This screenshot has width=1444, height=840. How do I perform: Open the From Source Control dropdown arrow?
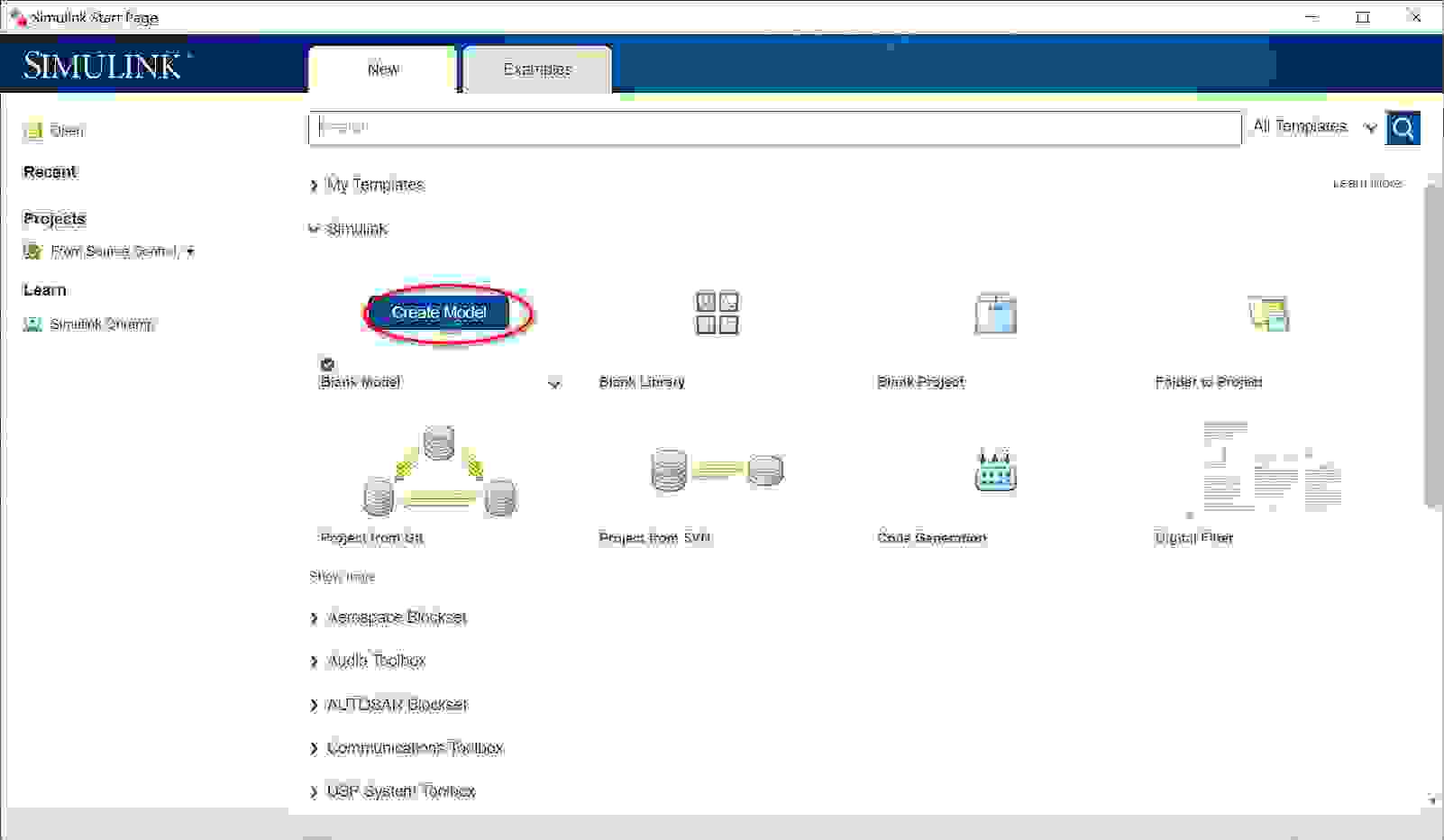tap(190, 252)
